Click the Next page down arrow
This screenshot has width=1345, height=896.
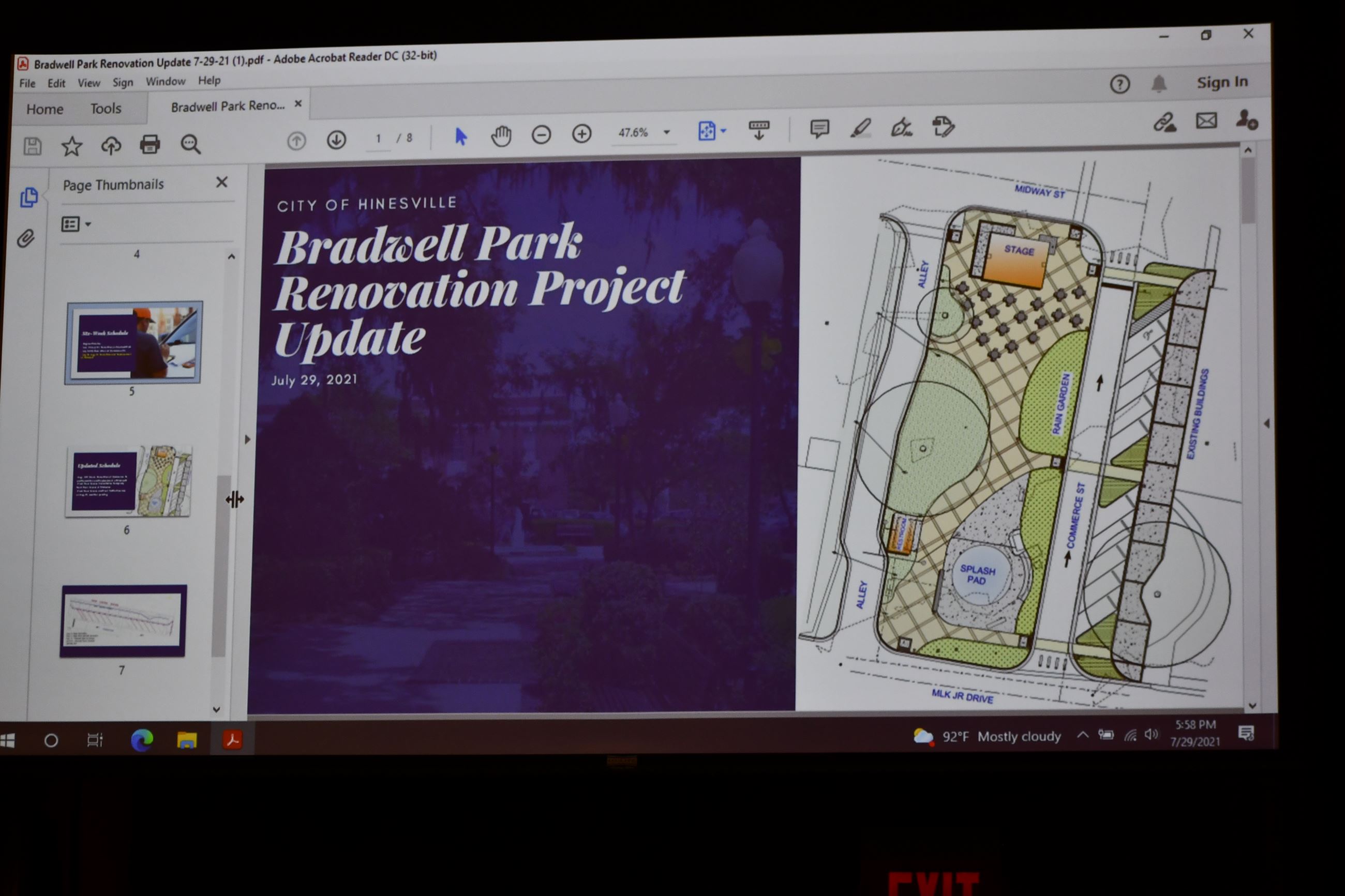336,140
